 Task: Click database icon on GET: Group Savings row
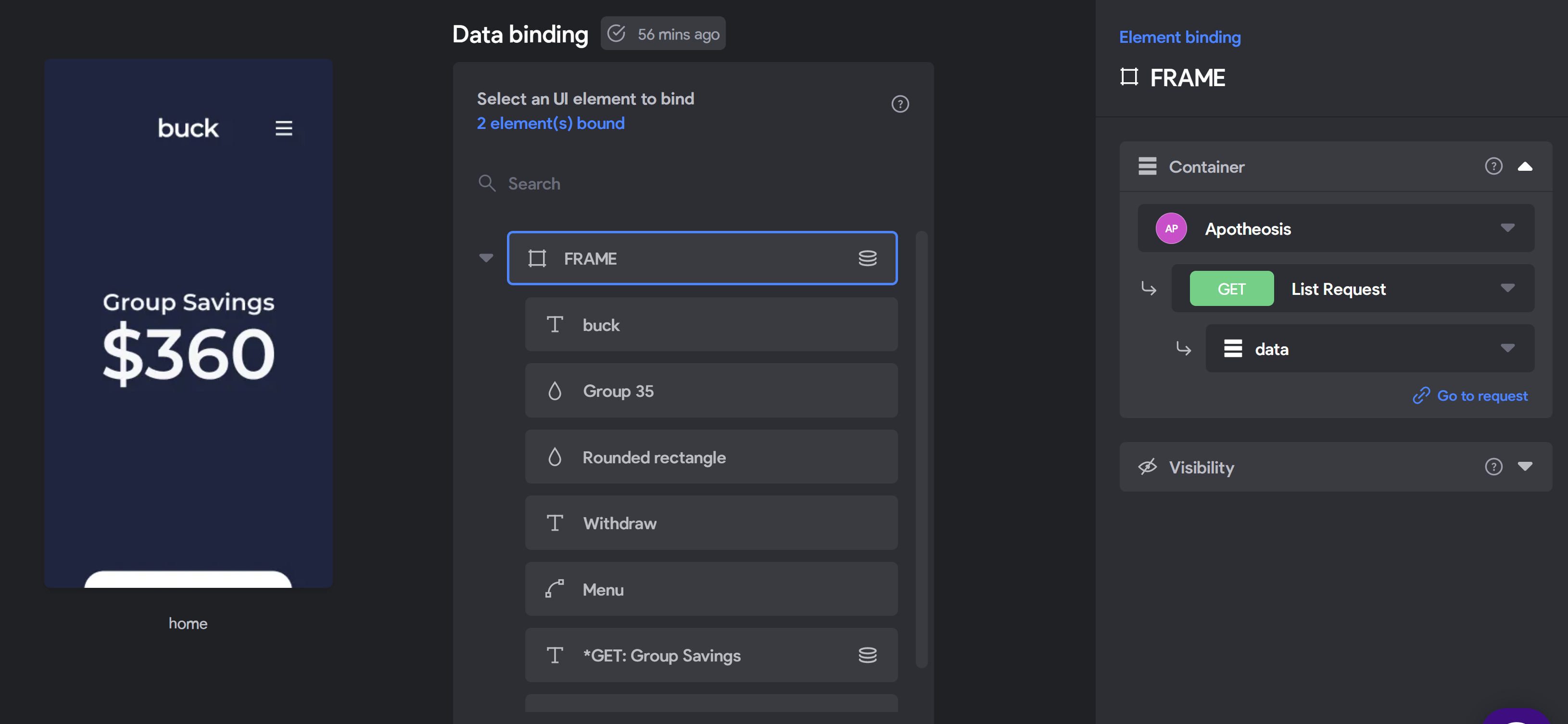[867, 655]
